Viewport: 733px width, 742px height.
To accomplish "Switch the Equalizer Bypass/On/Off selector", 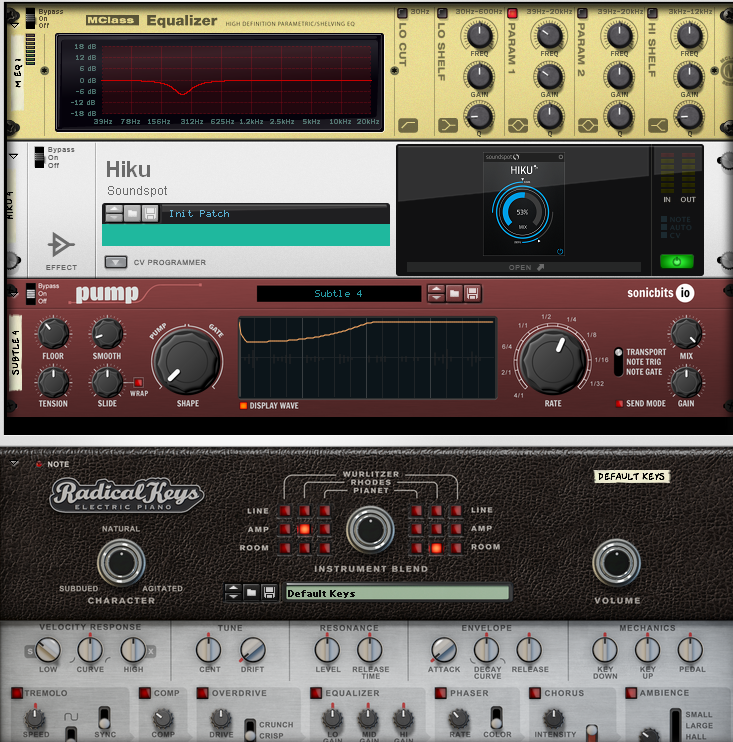I will tap(30, 18).
